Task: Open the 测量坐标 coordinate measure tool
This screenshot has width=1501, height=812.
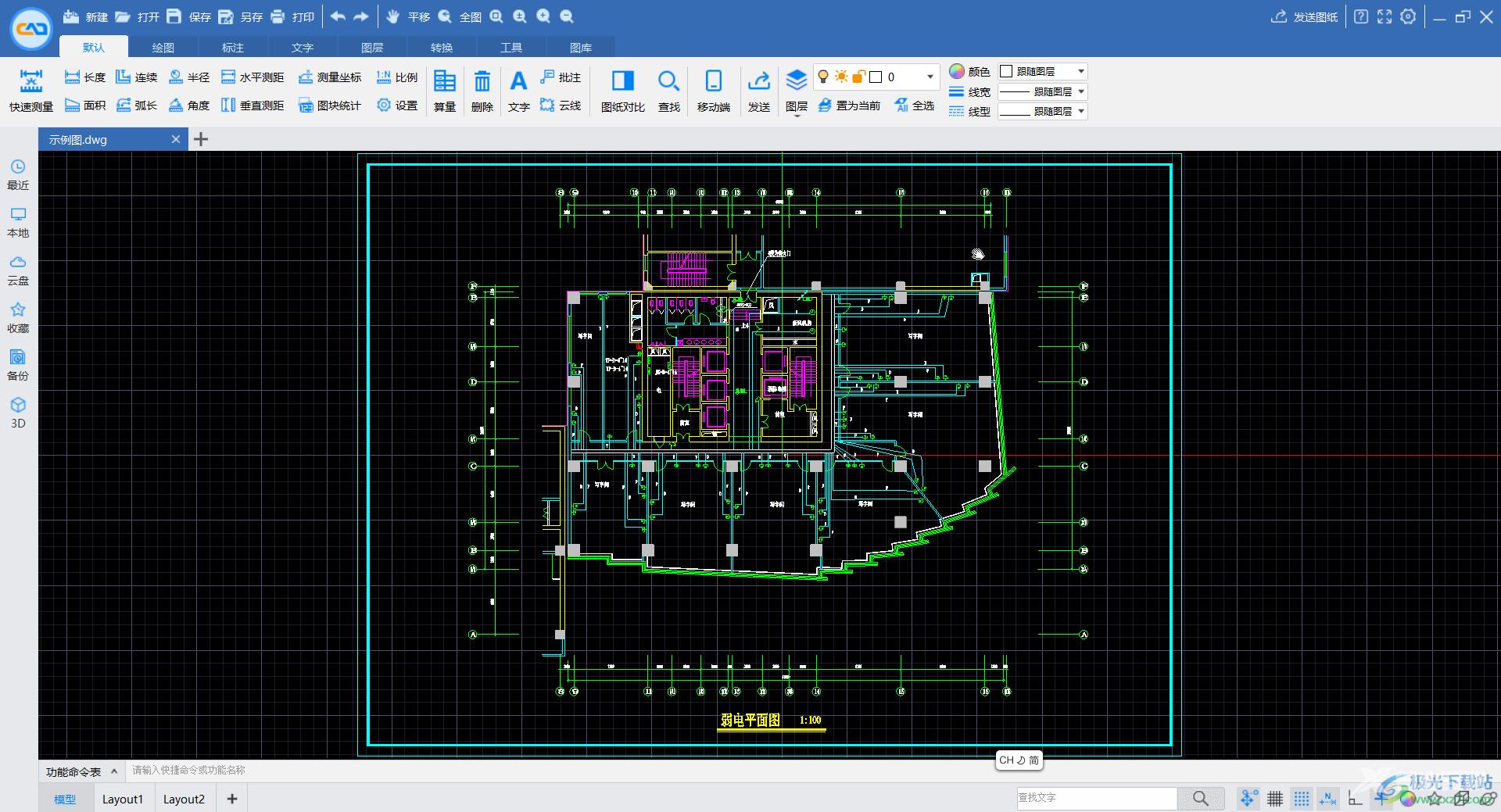Action: 330,77
